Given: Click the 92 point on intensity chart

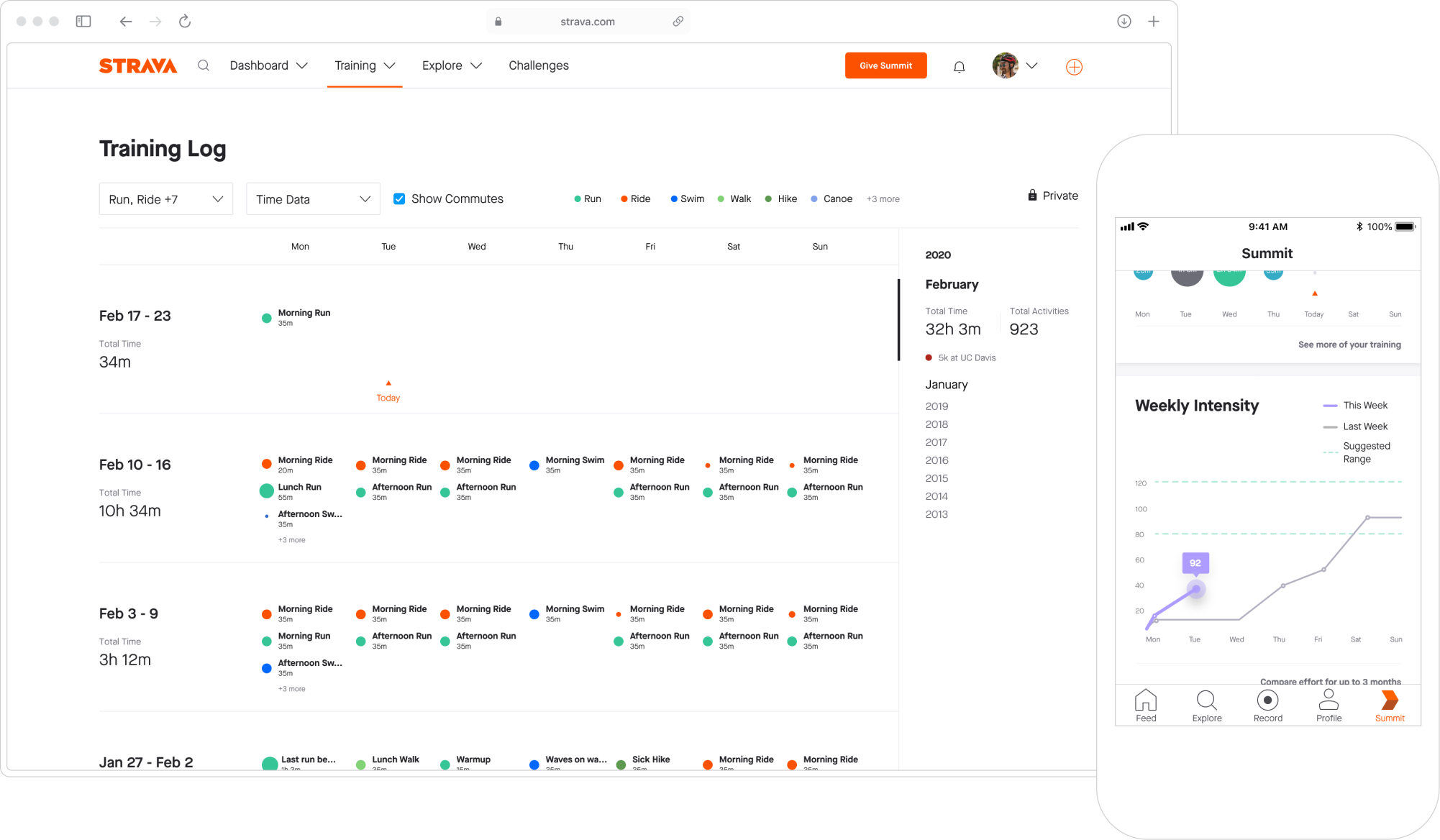Looking at the screenshot, I should pos(1195,590).
